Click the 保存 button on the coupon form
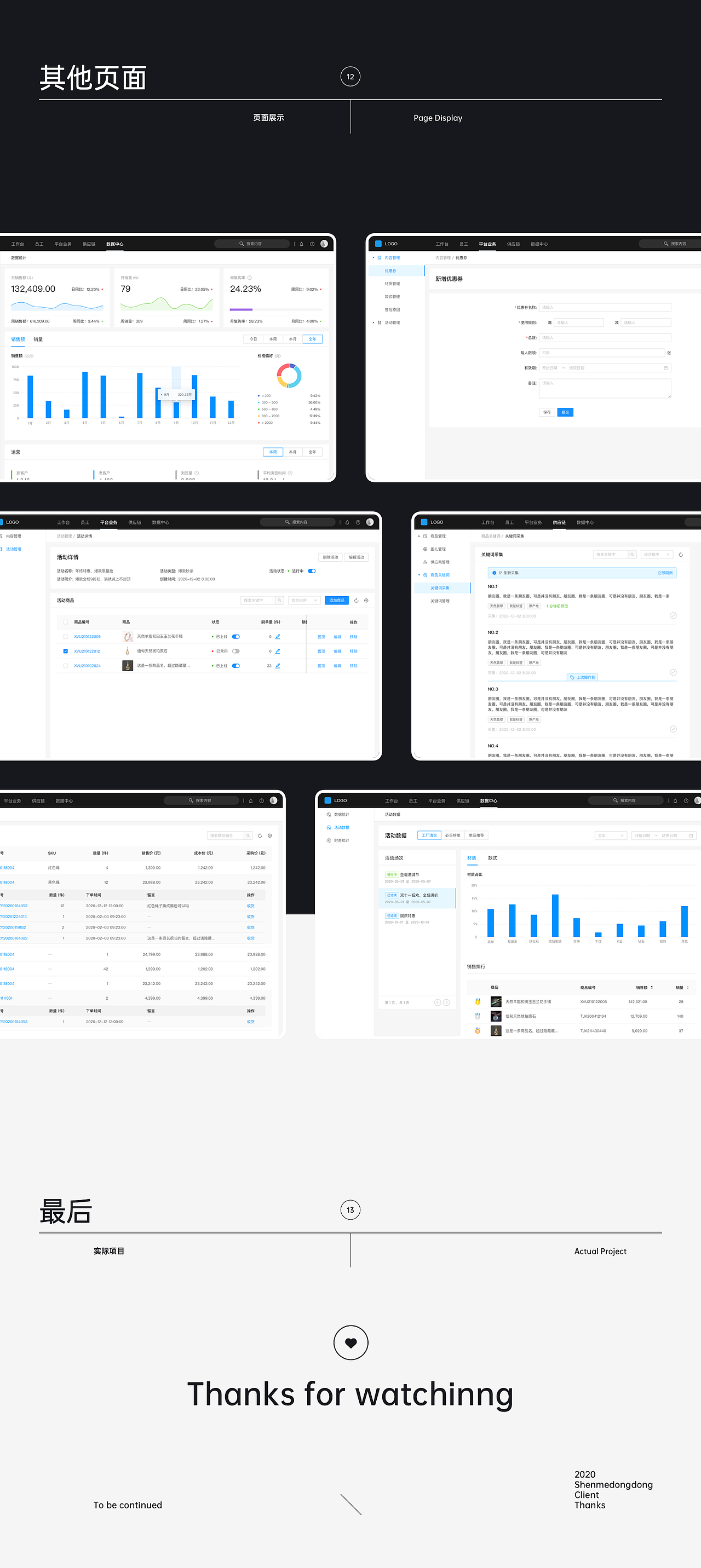Screen dimensions: 701x1568 [x=547, y=412]
